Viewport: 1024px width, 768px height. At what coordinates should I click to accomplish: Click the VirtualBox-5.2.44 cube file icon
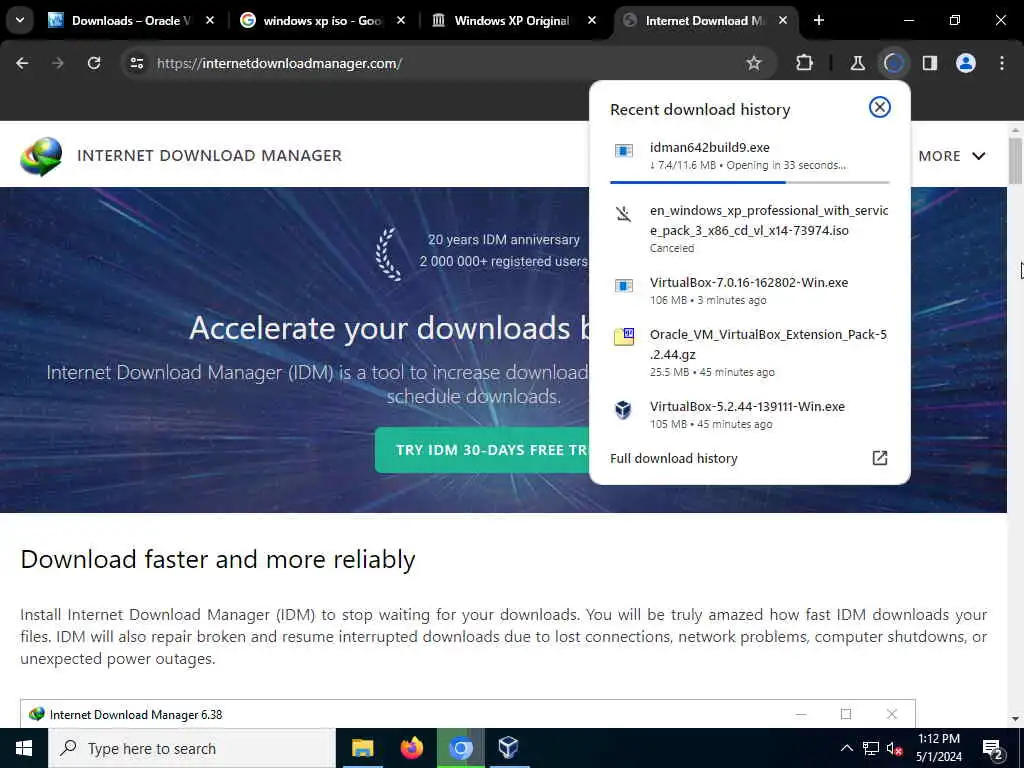624,410
